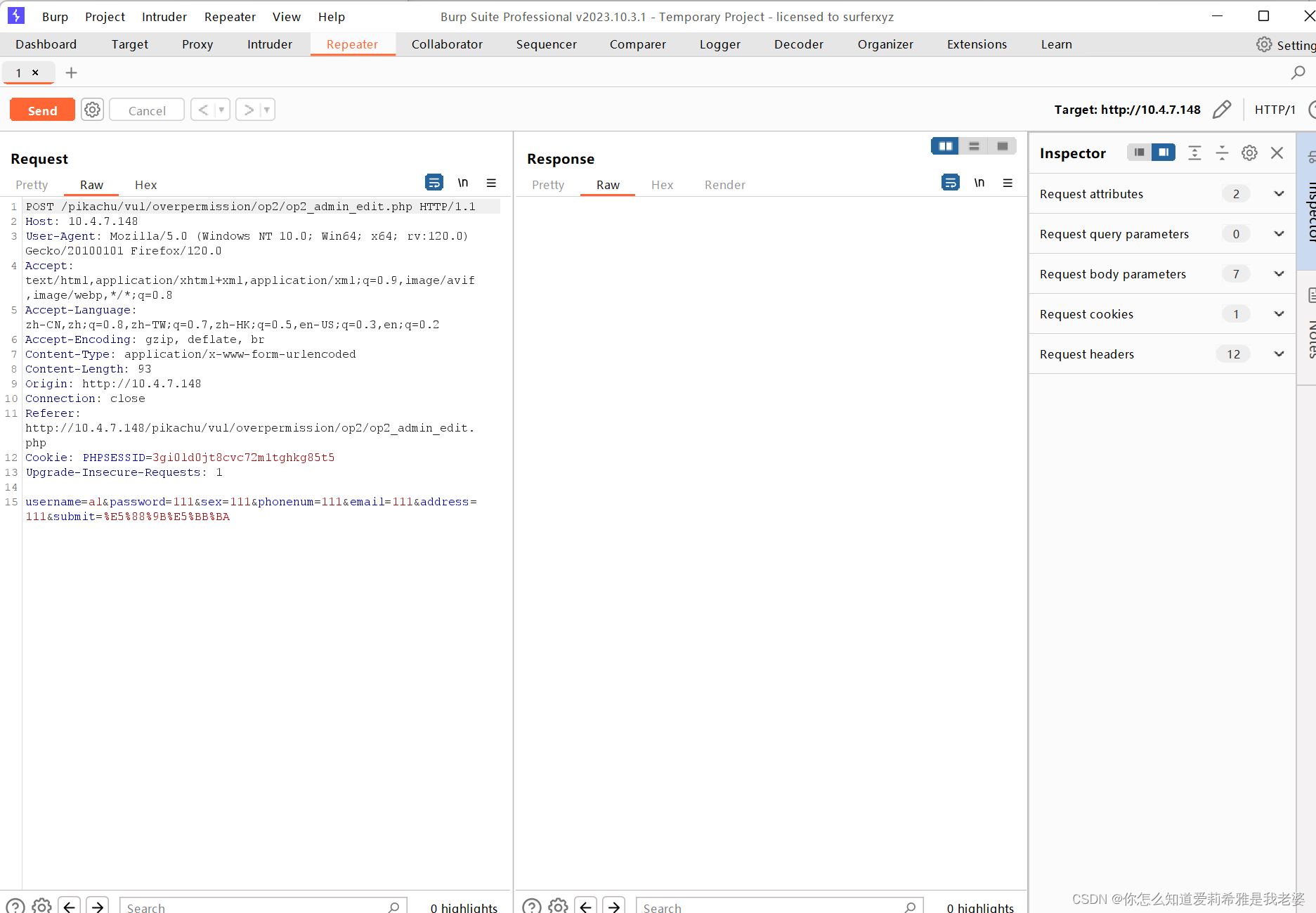Dock Inspector to the left side

click(1139, 153)
